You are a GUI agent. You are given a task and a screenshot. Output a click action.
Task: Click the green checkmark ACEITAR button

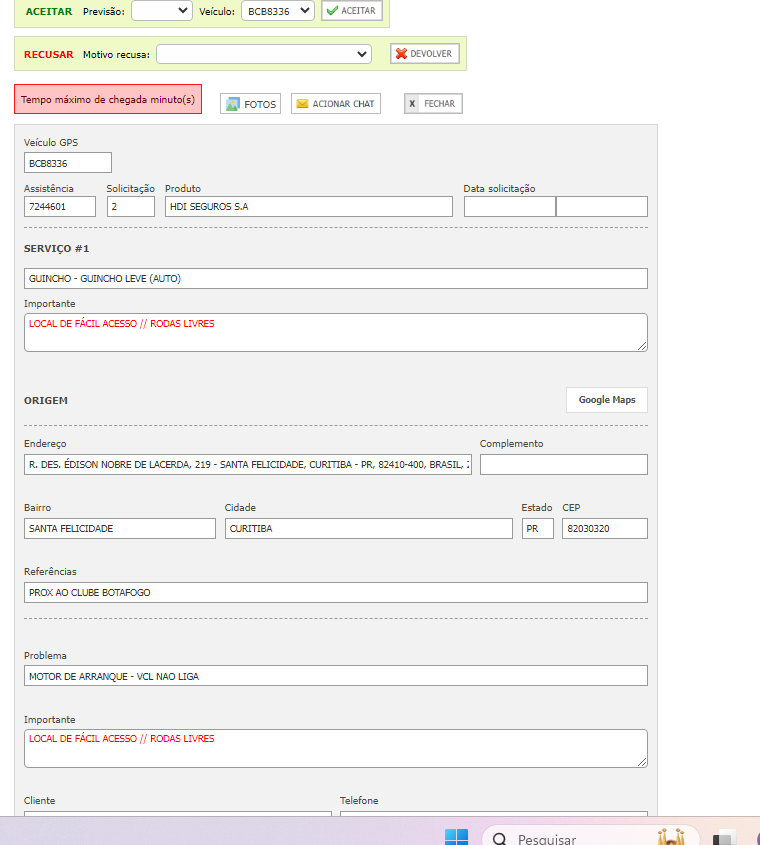[x=351, y=11]
